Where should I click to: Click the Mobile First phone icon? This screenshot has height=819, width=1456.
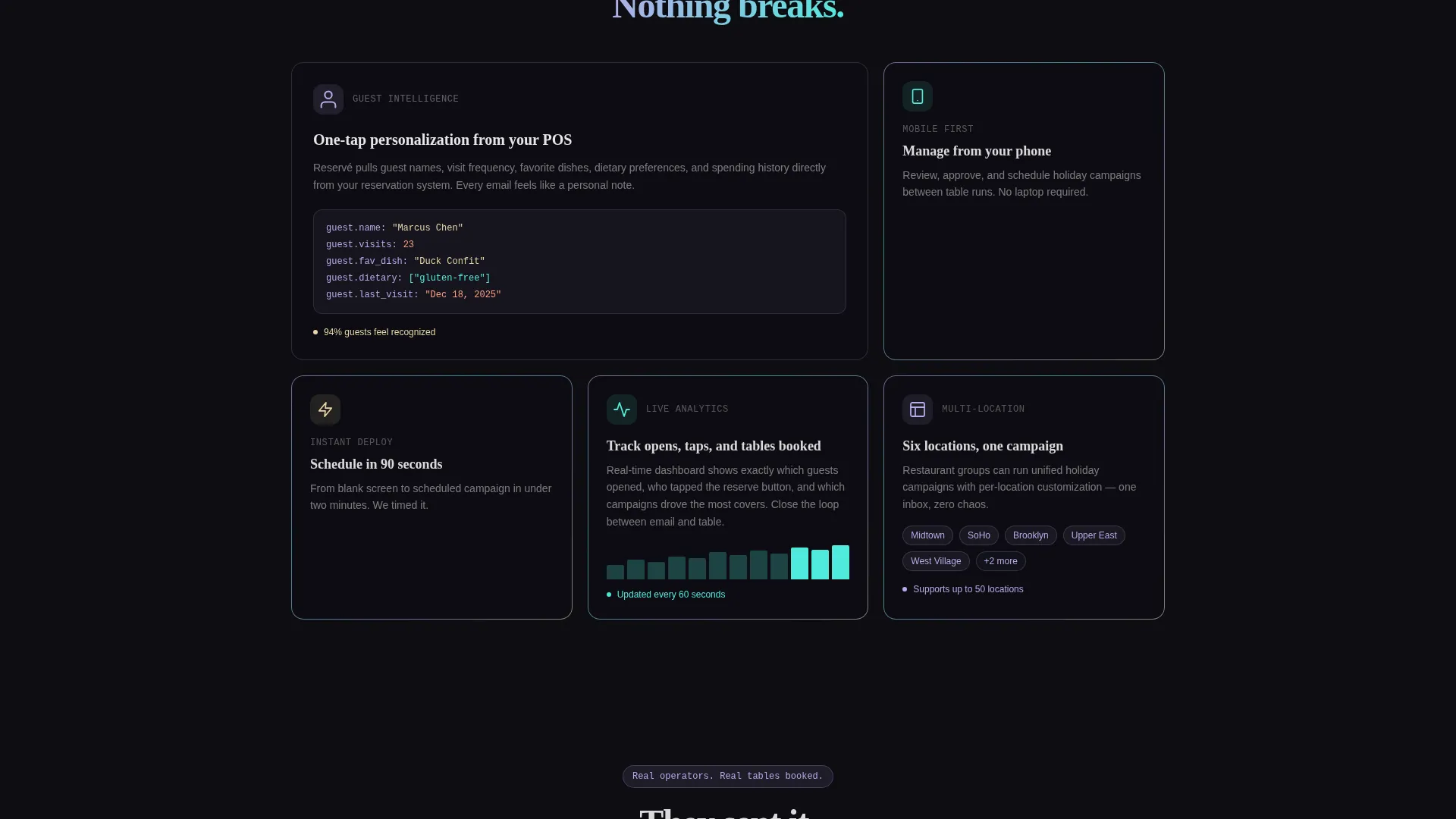coord(918,96)
